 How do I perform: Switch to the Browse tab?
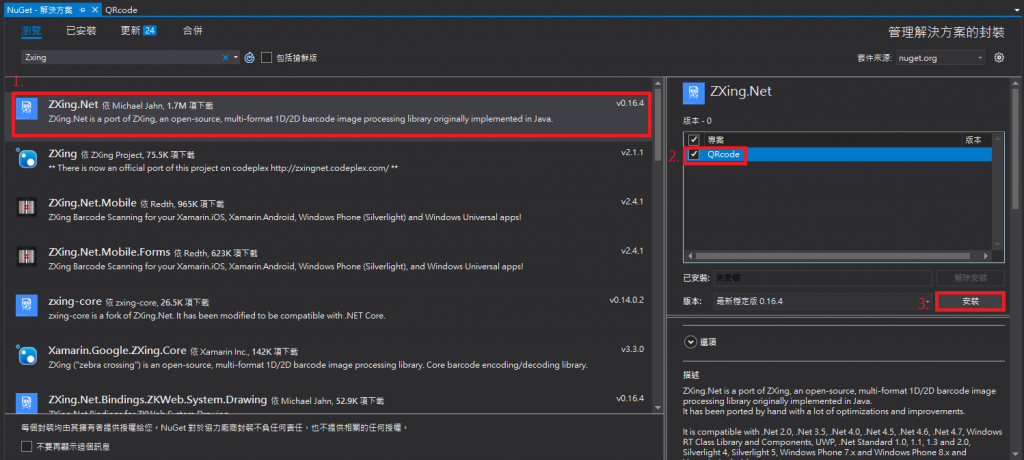coord(32,31)
